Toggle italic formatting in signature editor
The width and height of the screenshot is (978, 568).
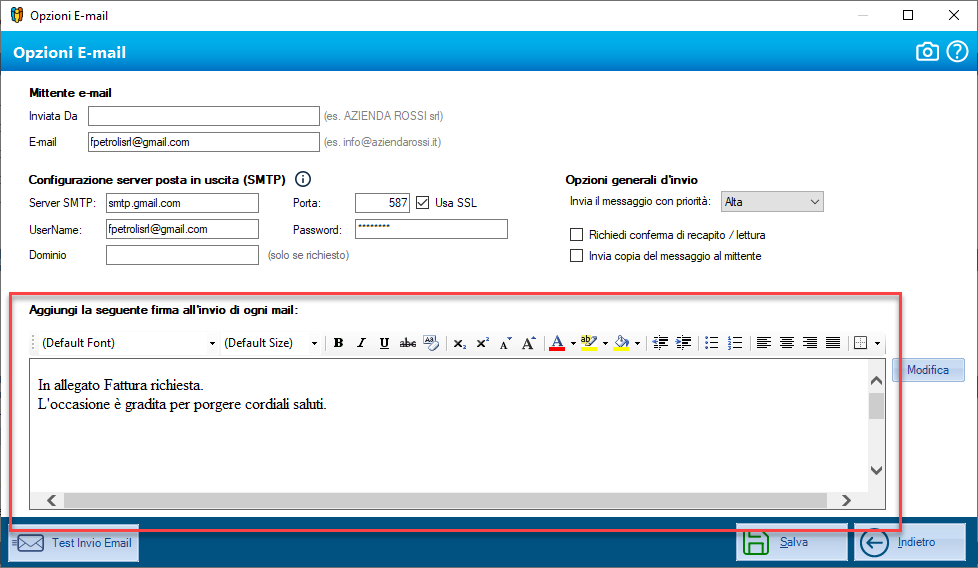coord(361,343)
